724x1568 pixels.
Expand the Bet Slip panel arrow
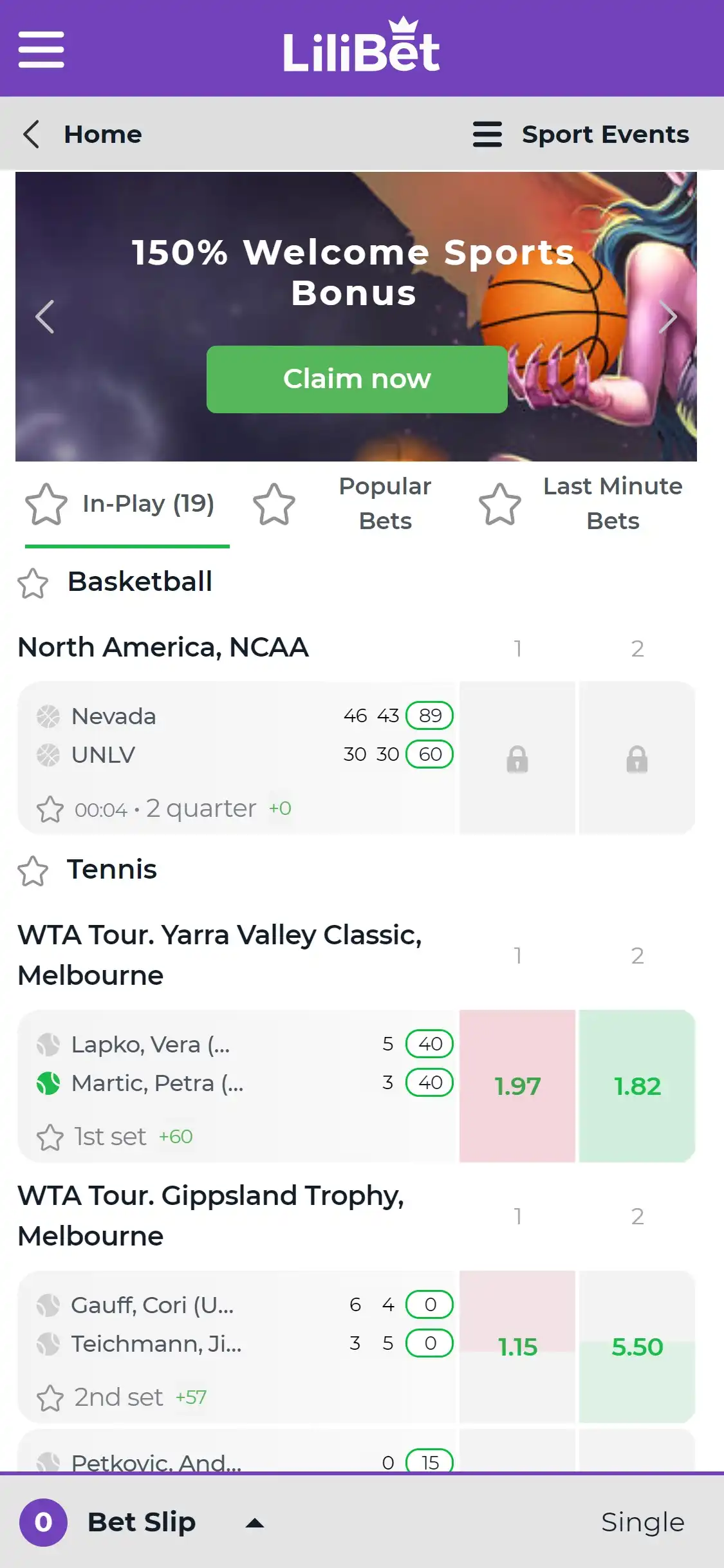[x=255, y=1523]
